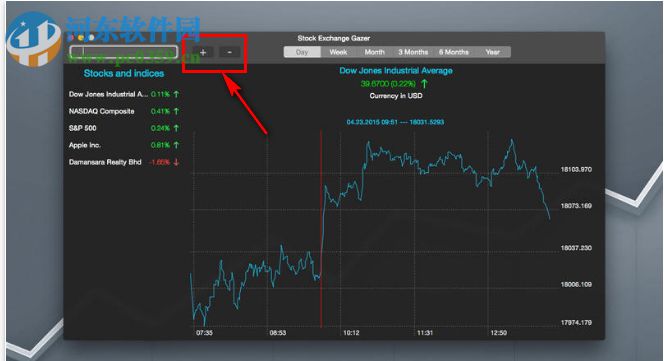
Task: Click the 18103.970 axis value
Action: [x=576, y=169]
